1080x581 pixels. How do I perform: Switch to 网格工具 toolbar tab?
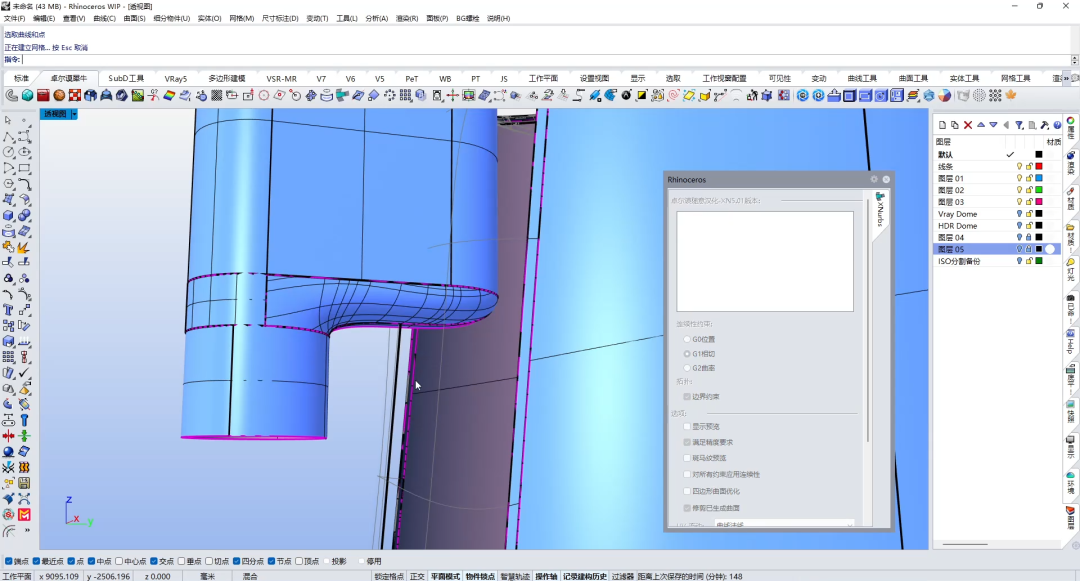pyautogui.click(x=1015, y=78)
